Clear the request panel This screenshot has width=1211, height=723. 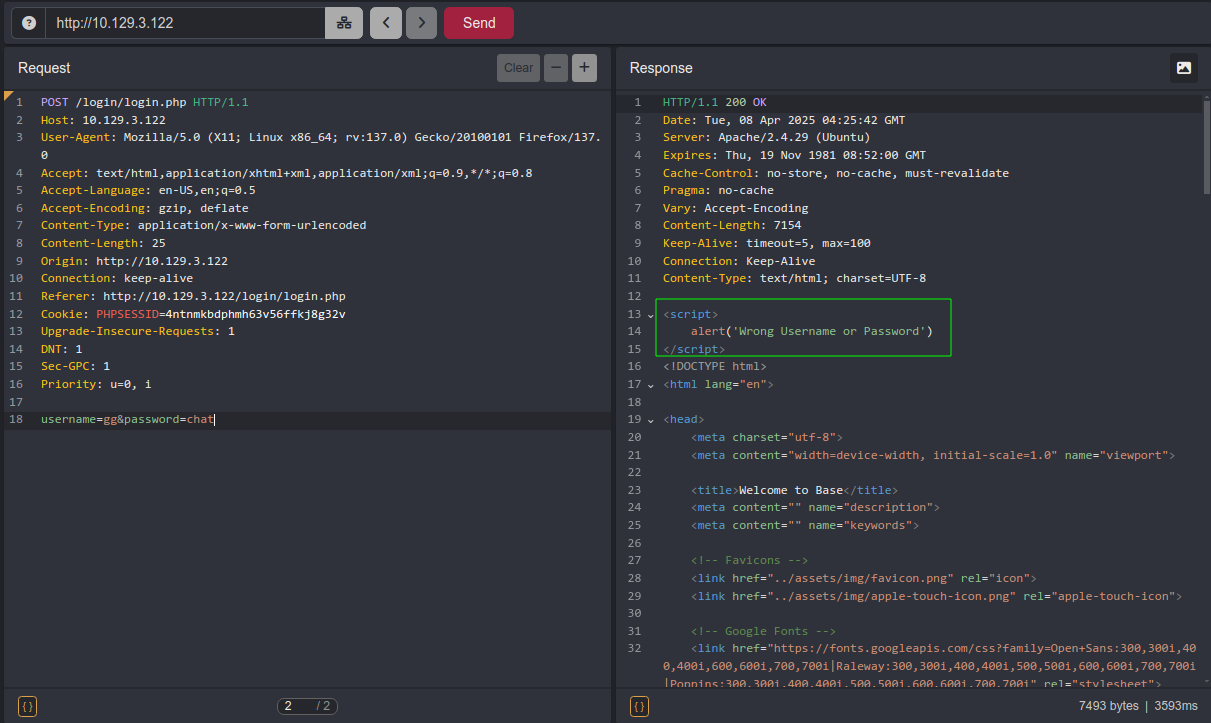[x=518, y=68]
